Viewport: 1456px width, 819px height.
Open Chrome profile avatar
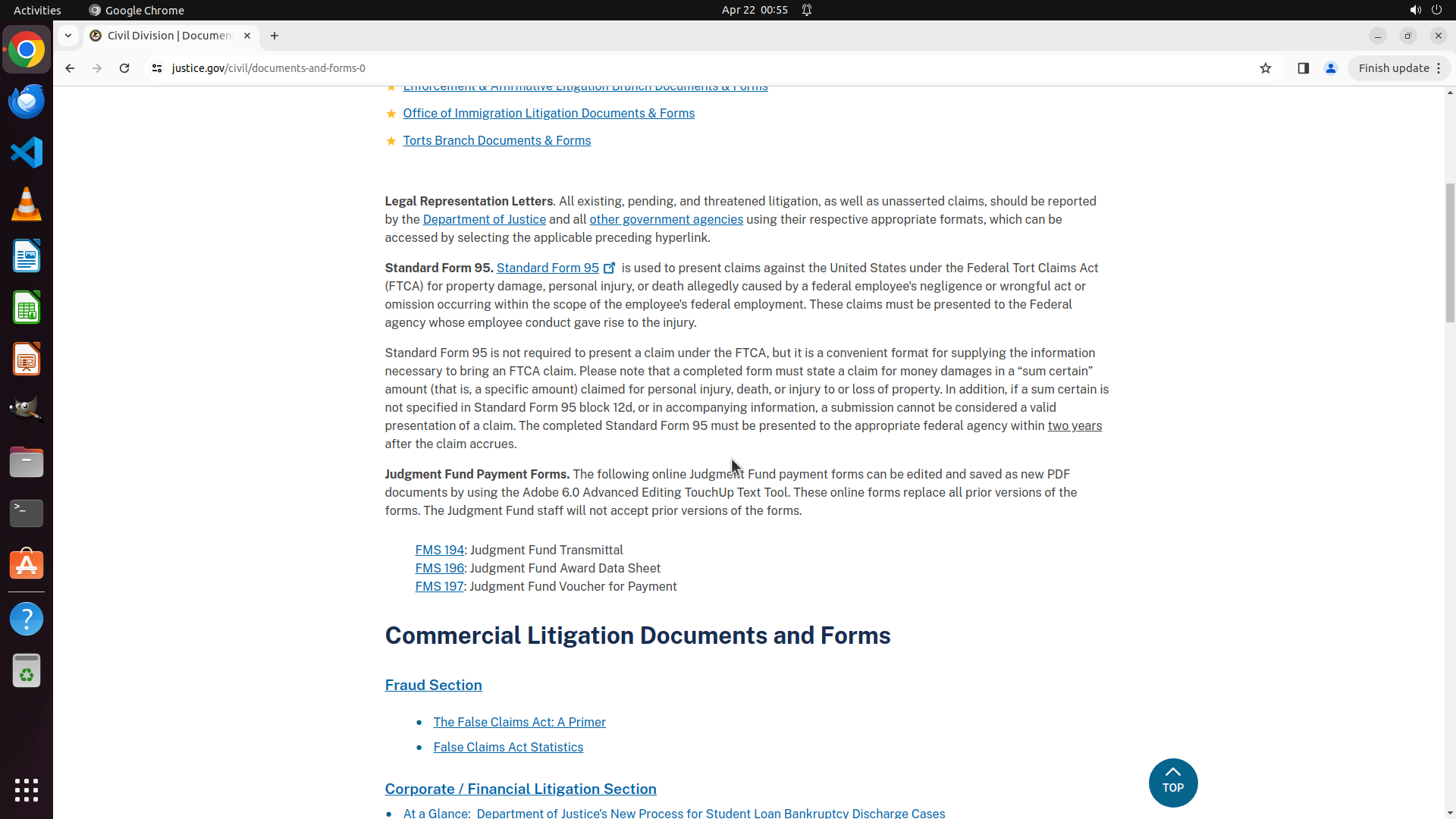1330,68
